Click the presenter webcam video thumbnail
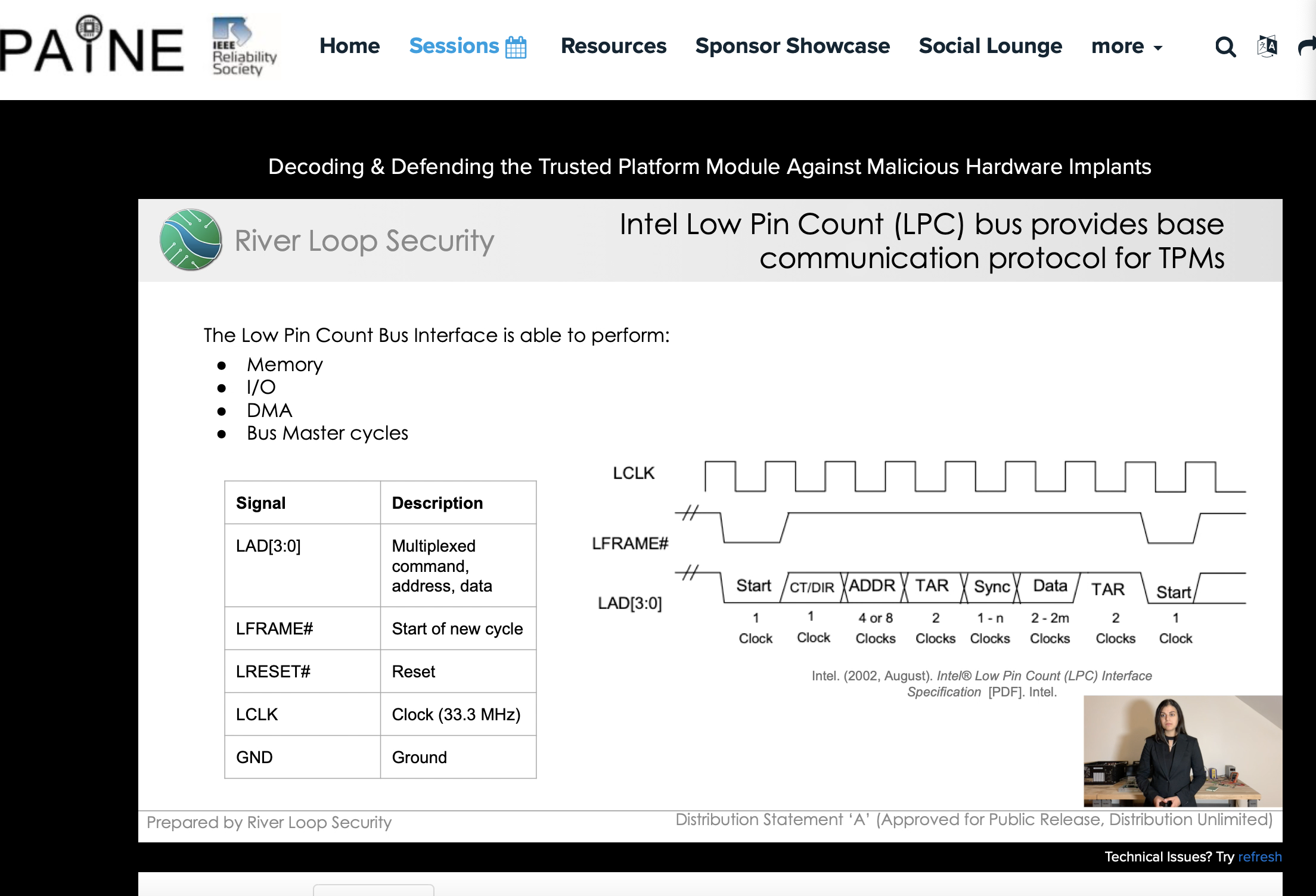This screenshot has width=1316, height=896. coord(1182,751)
